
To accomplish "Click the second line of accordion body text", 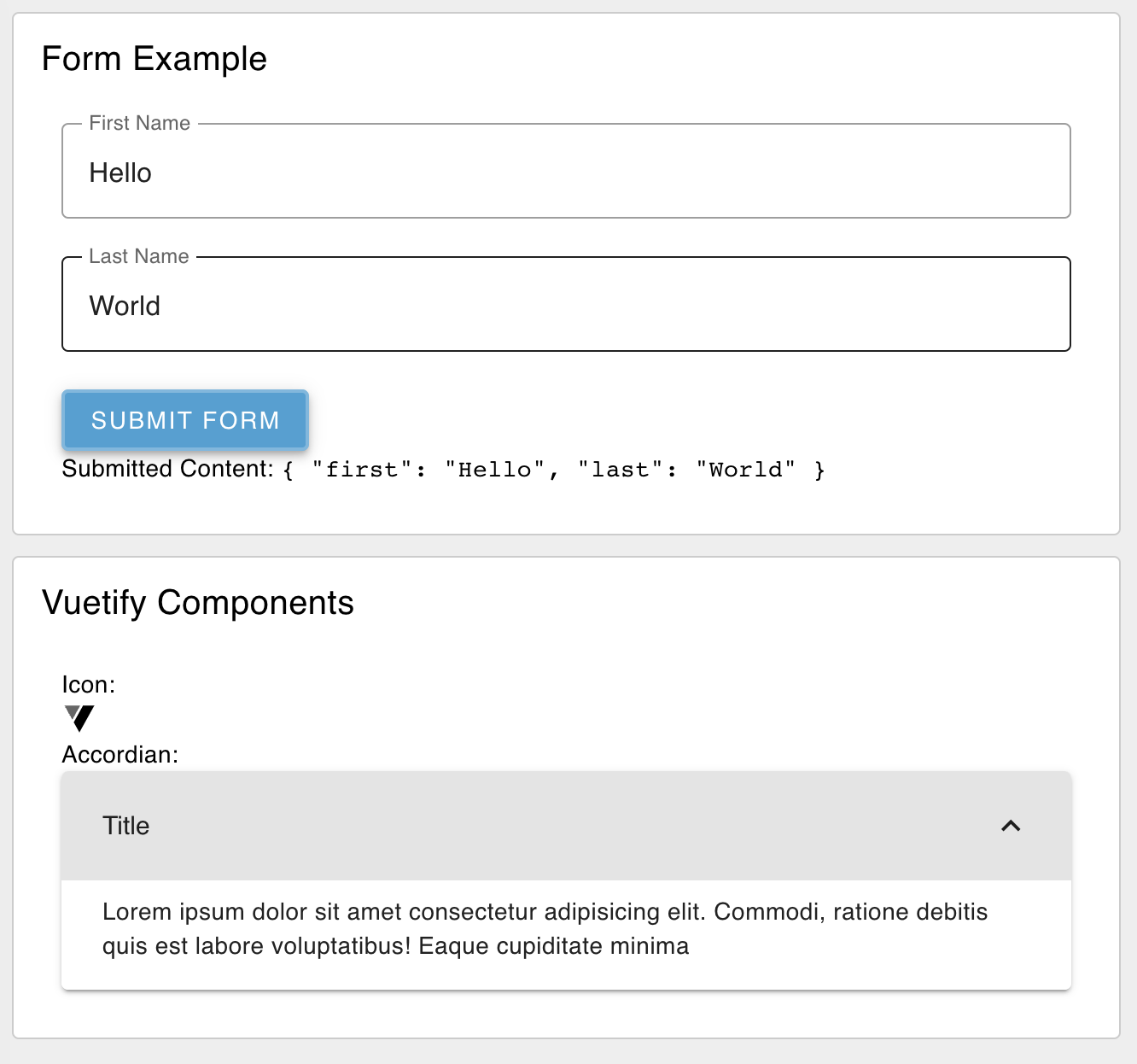I will click(396, 946).
